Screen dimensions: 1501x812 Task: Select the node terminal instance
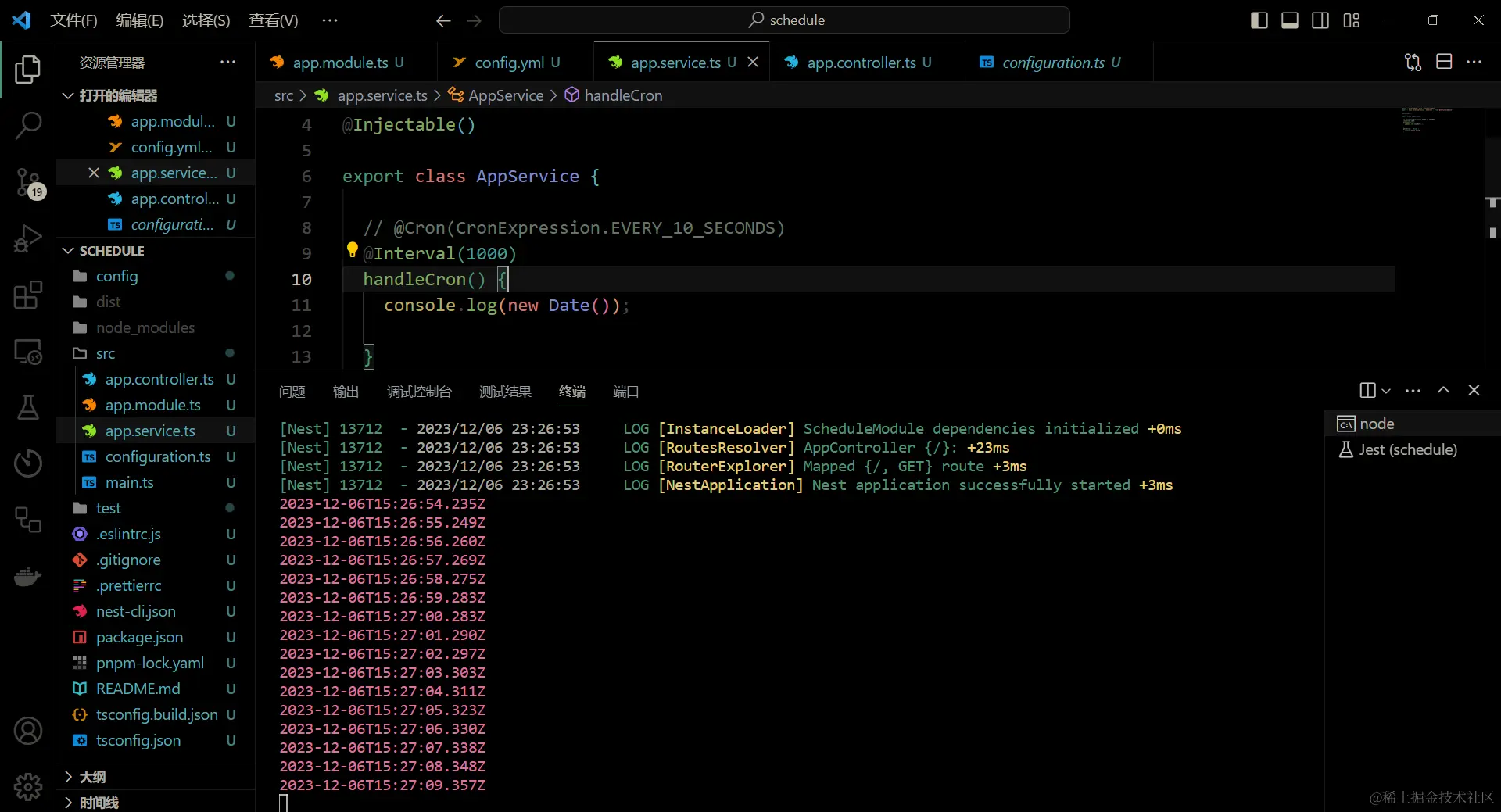[1412, 424]
